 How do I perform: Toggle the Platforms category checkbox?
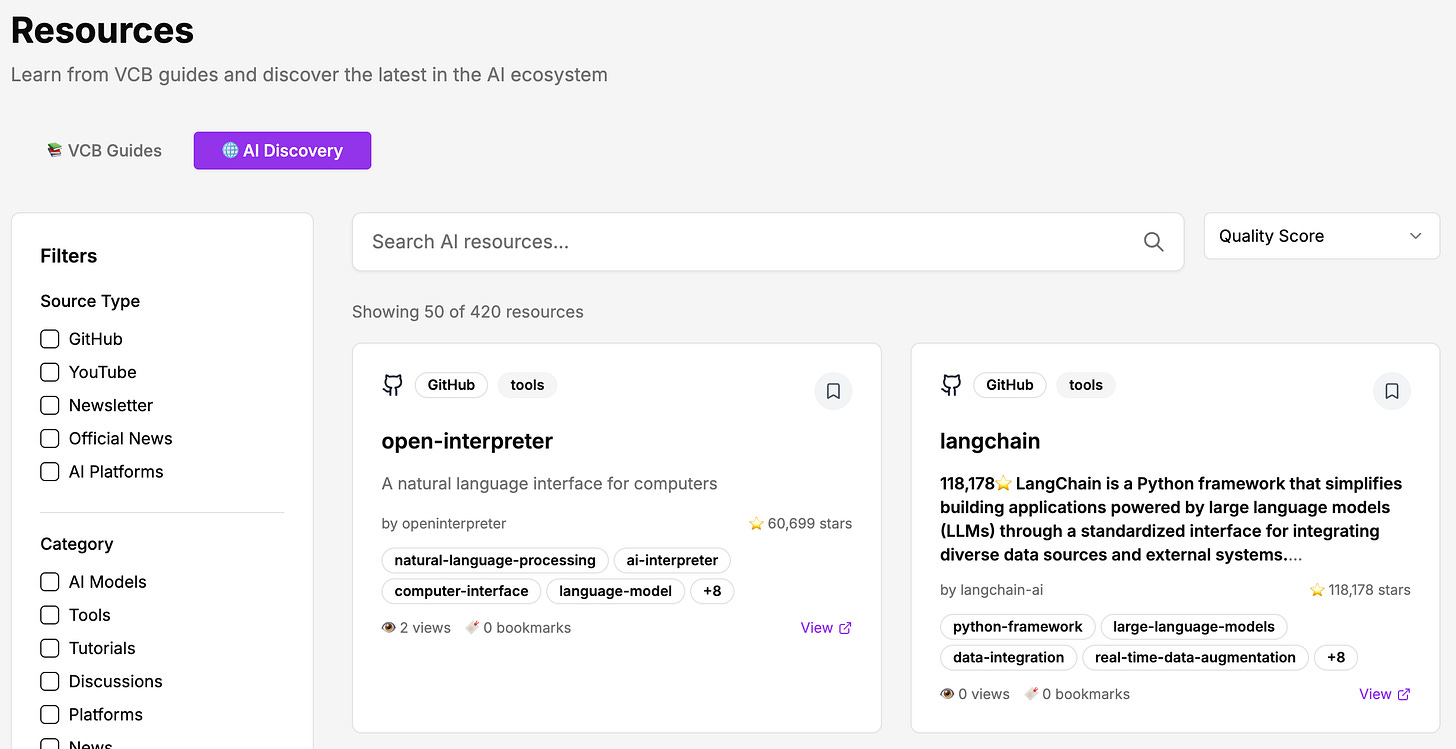[x=50, y=714]
